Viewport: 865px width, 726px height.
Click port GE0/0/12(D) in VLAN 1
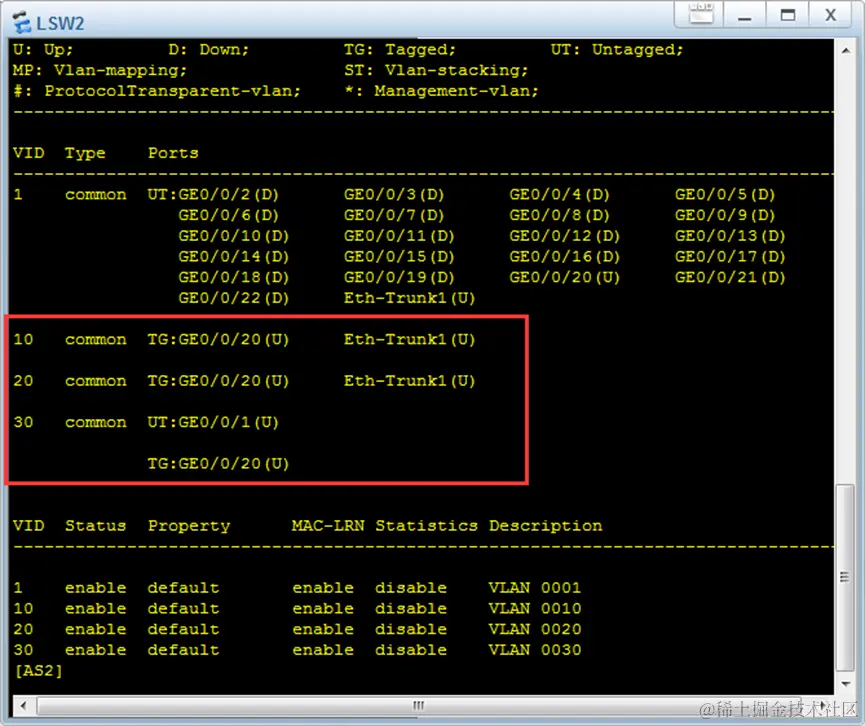tap(564, 236)
